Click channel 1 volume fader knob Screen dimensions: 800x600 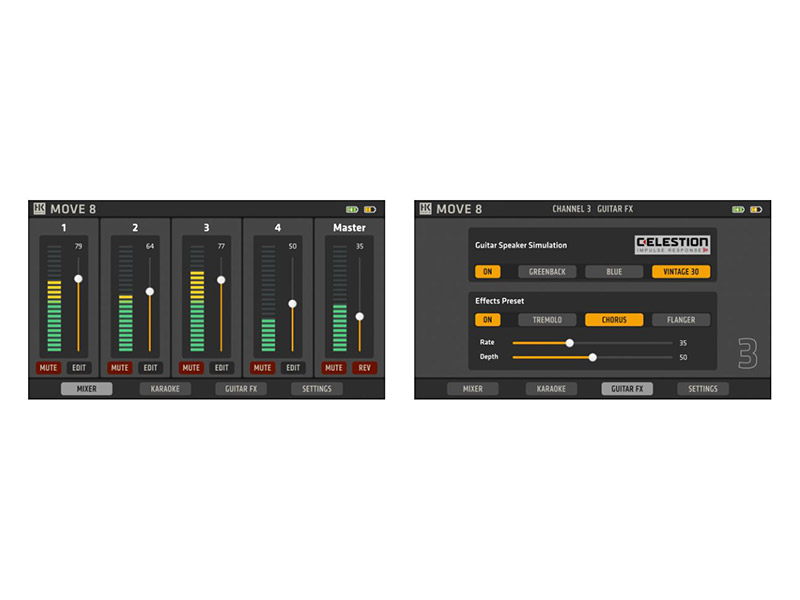(78, 279)
